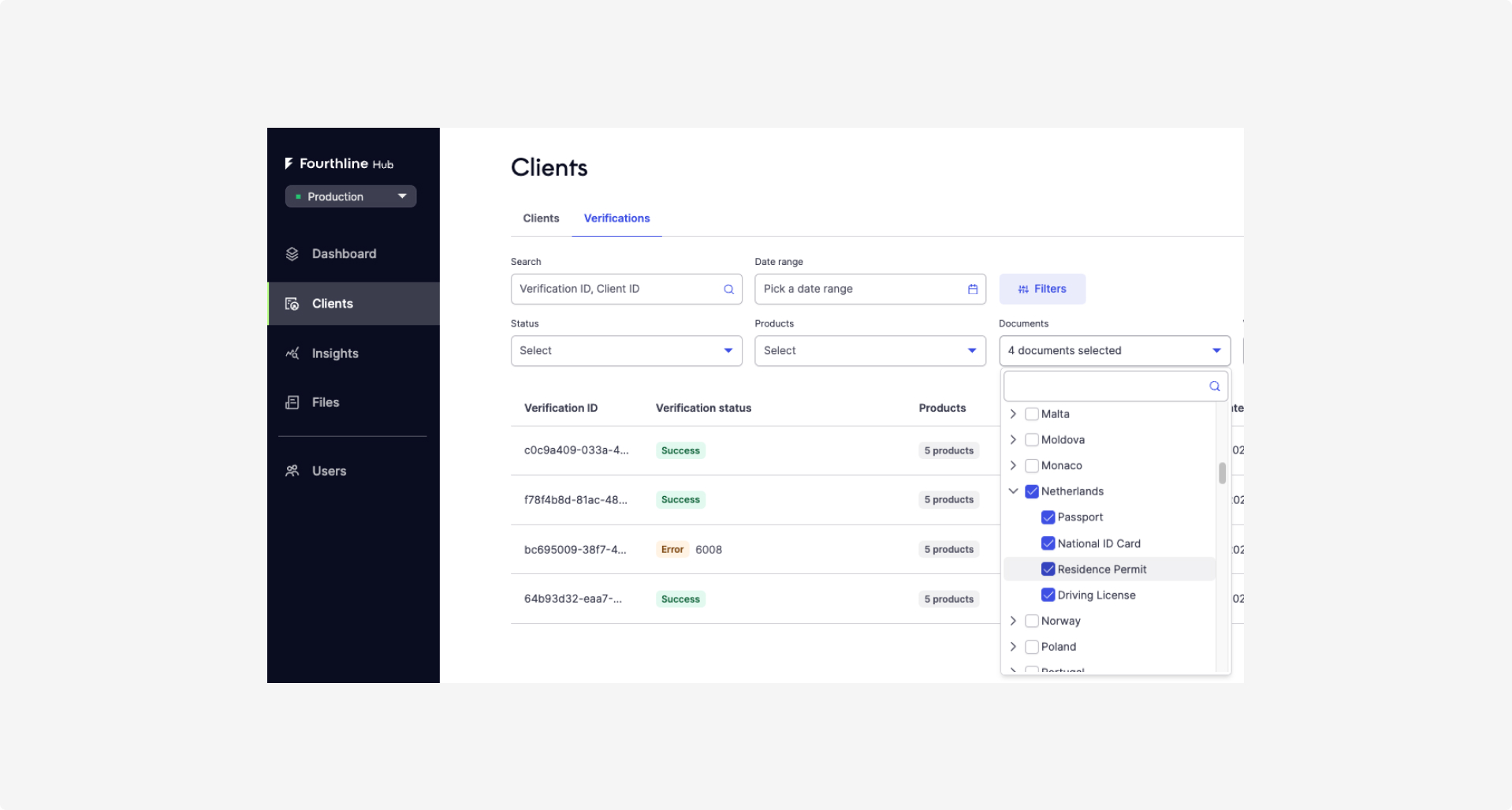The height and width of the screenshot is (810, 1512).
Task: Click the Files sidebar icon
Action: [292, 402]
